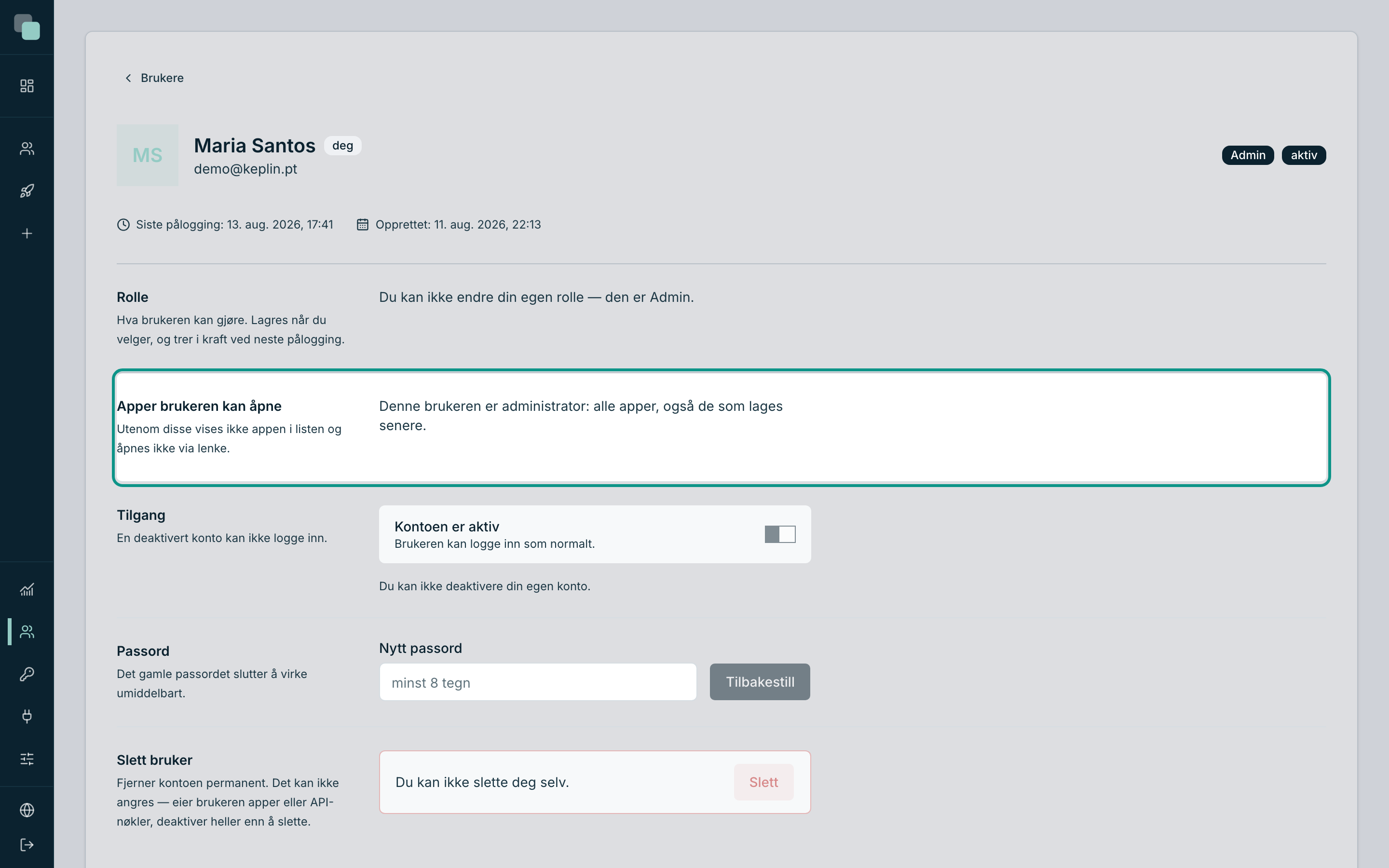The image size is (1389, 868).
Task: Click the Tilbakestill password button
Action: pyautogui.click(x=760, y=682)
